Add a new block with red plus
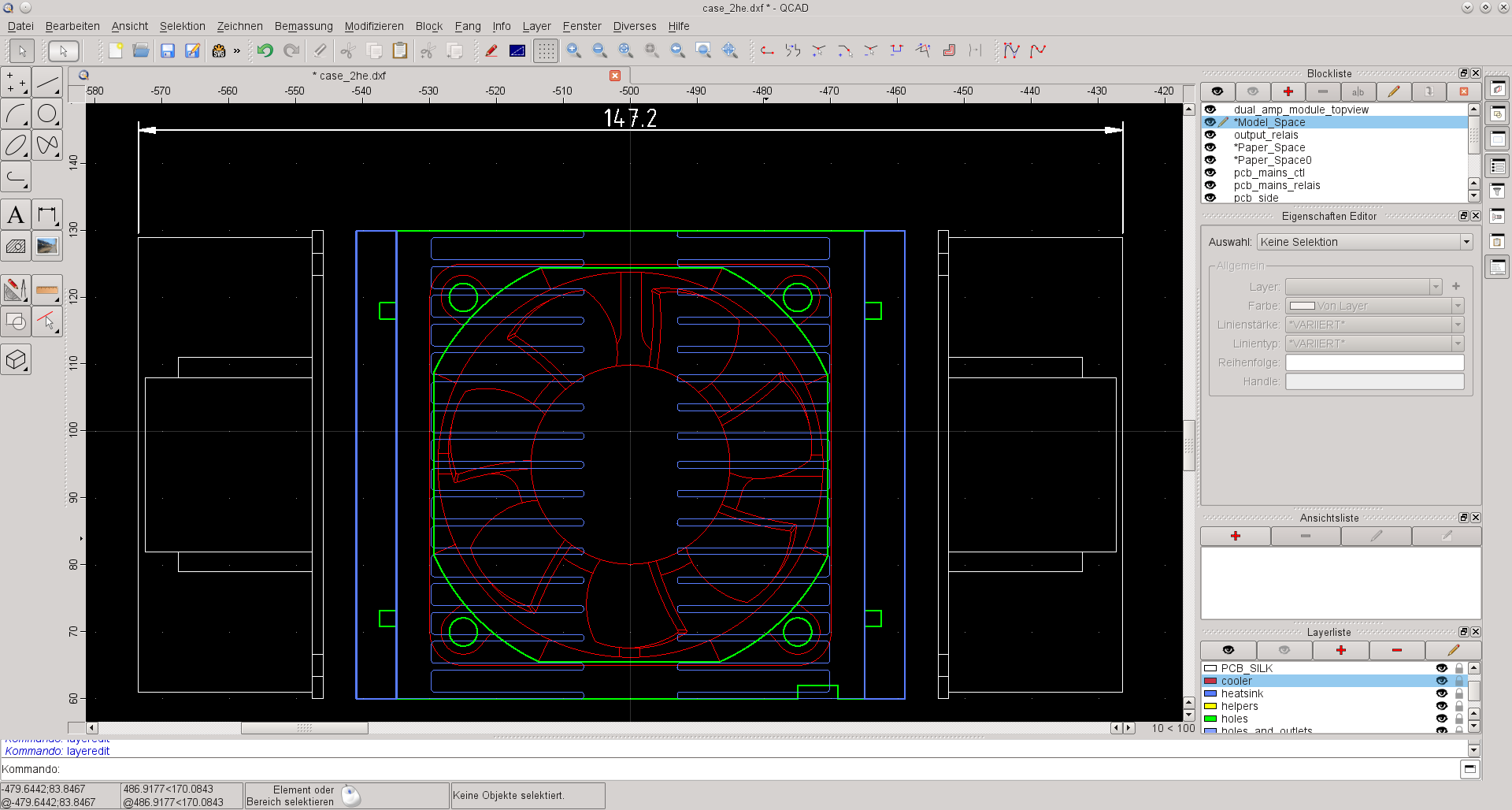The width and height of the screenshot is (1512, 810). (1288, 91)
